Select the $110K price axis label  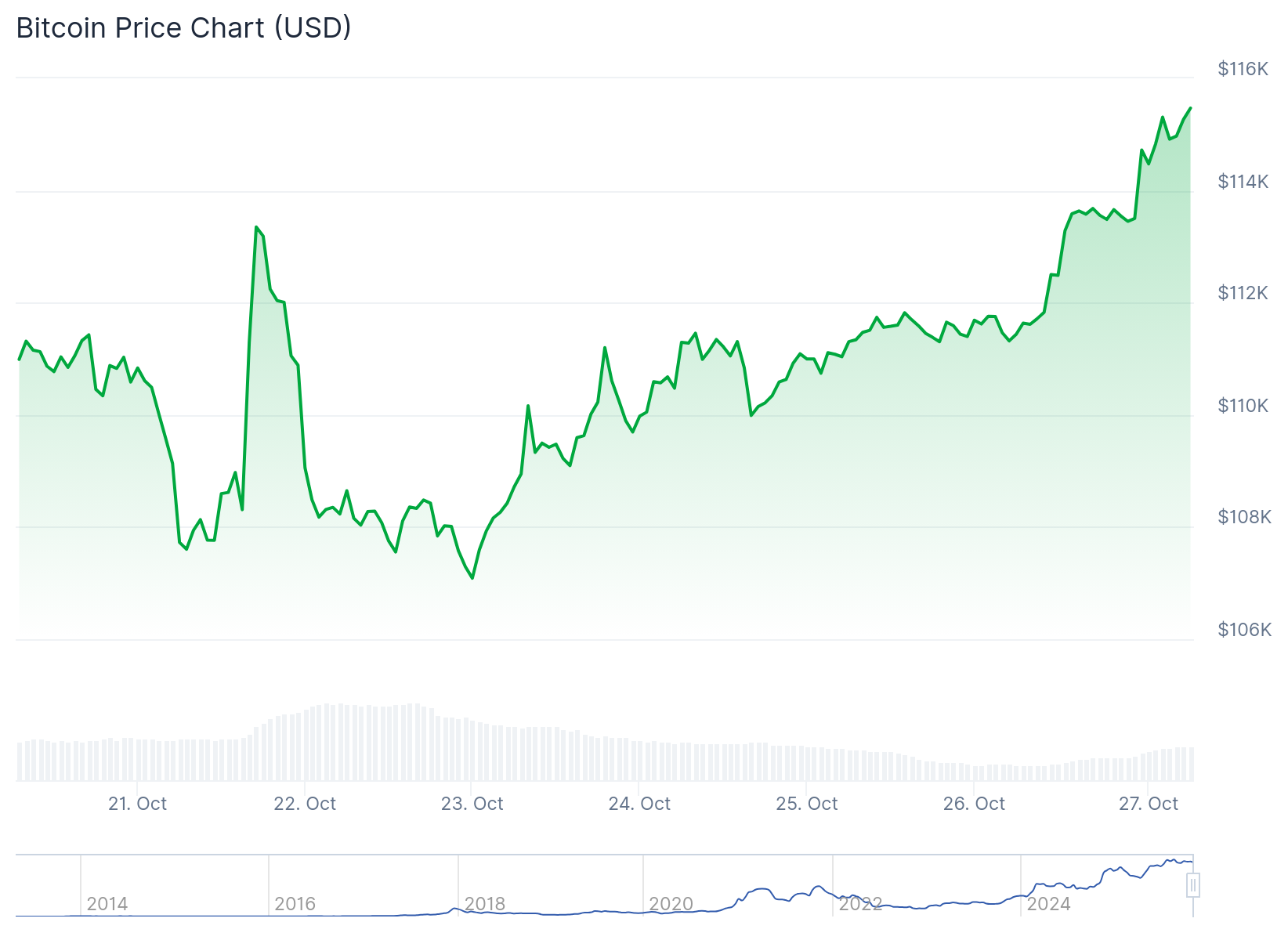[1243, 406]
